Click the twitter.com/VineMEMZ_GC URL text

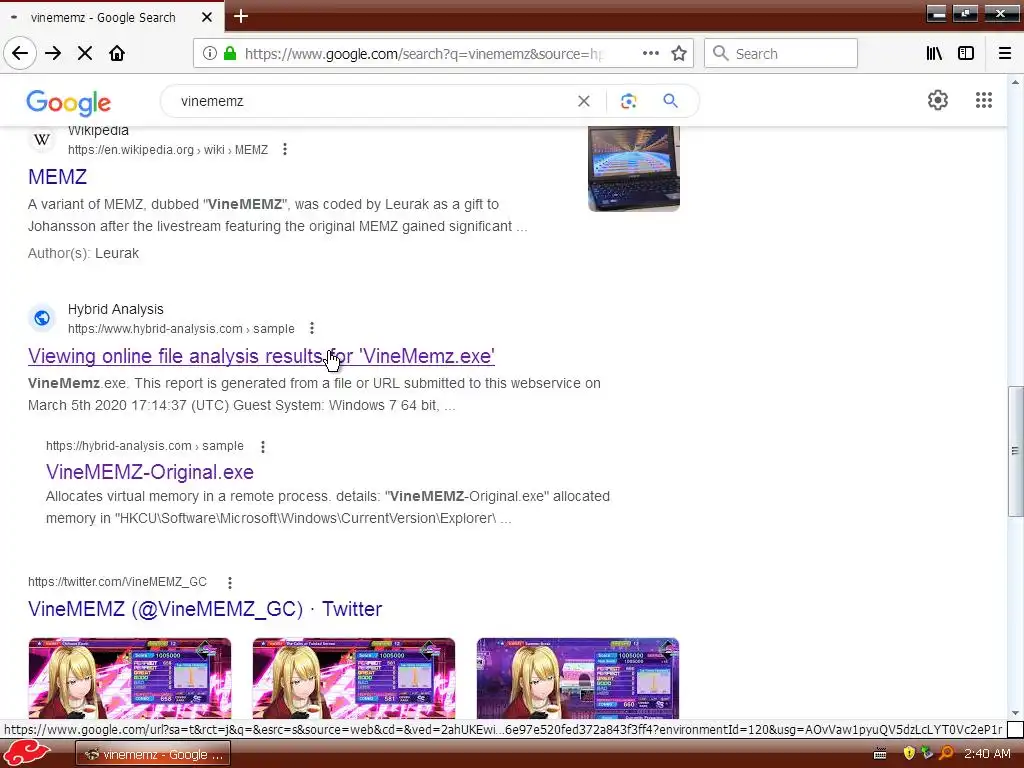click(x=118, y=582)
